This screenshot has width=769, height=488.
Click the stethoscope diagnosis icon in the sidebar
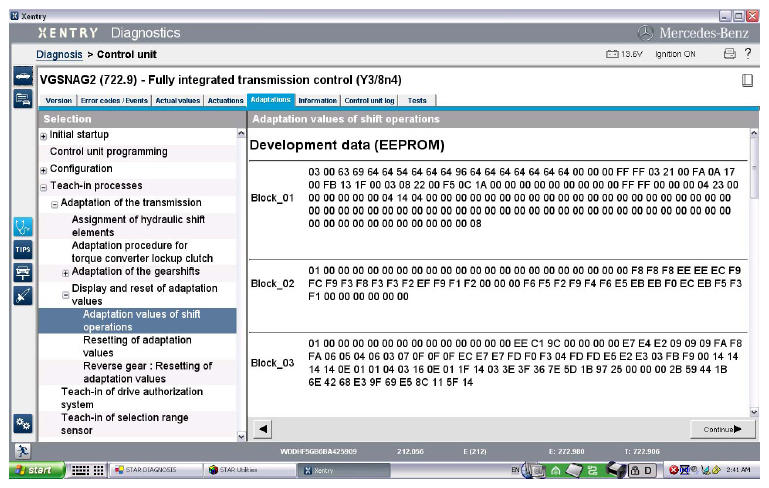pyautogui.click(x=21, y=226)
